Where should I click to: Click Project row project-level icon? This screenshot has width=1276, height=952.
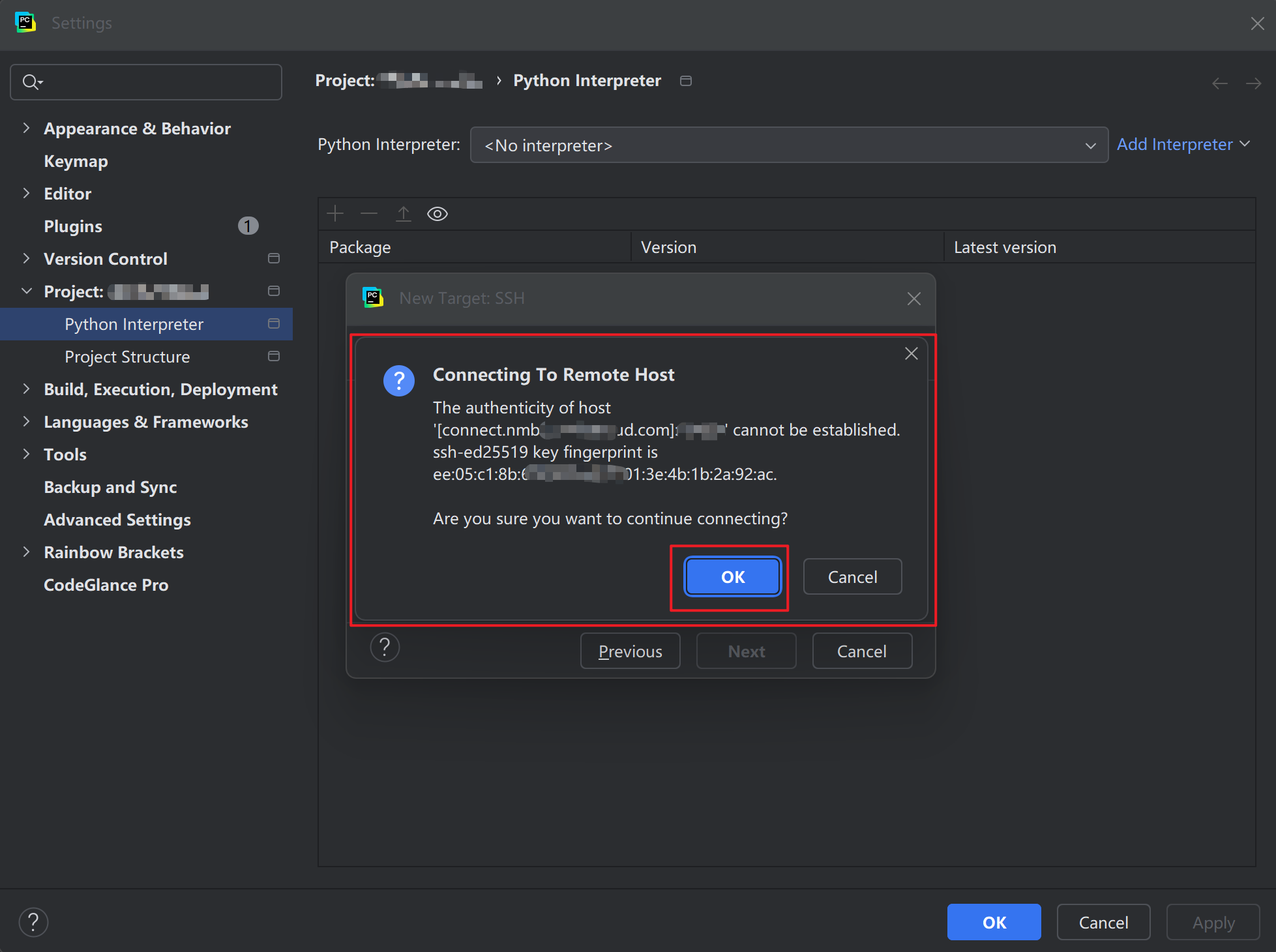pyautogui.click(x=274, y=291)
